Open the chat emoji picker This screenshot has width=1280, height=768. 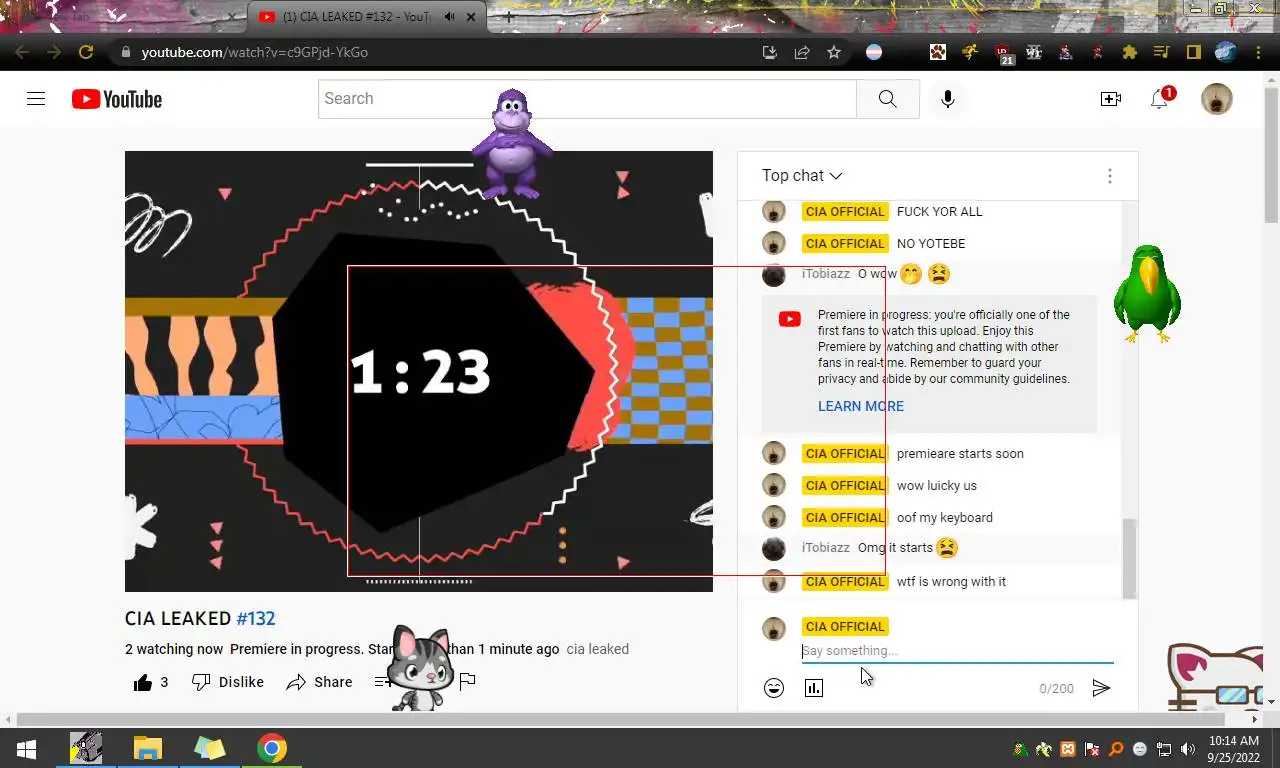click(774, 688)
